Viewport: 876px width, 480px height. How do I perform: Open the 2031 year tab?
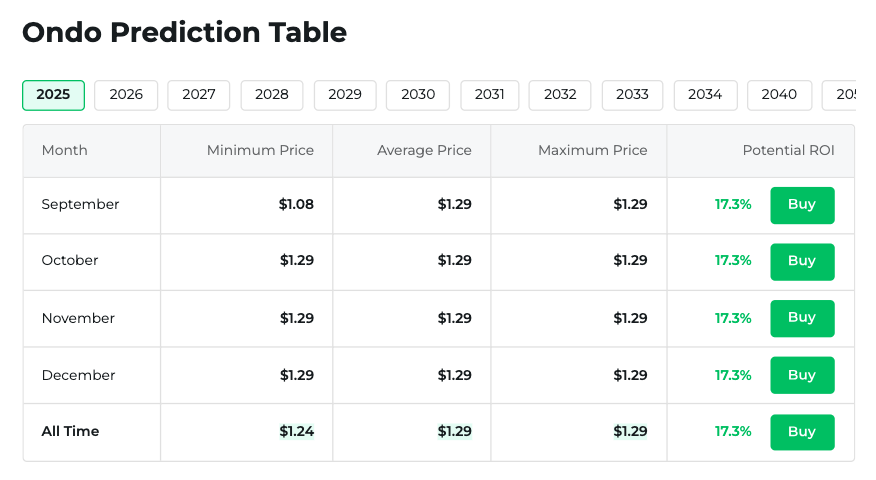point(490,95)
